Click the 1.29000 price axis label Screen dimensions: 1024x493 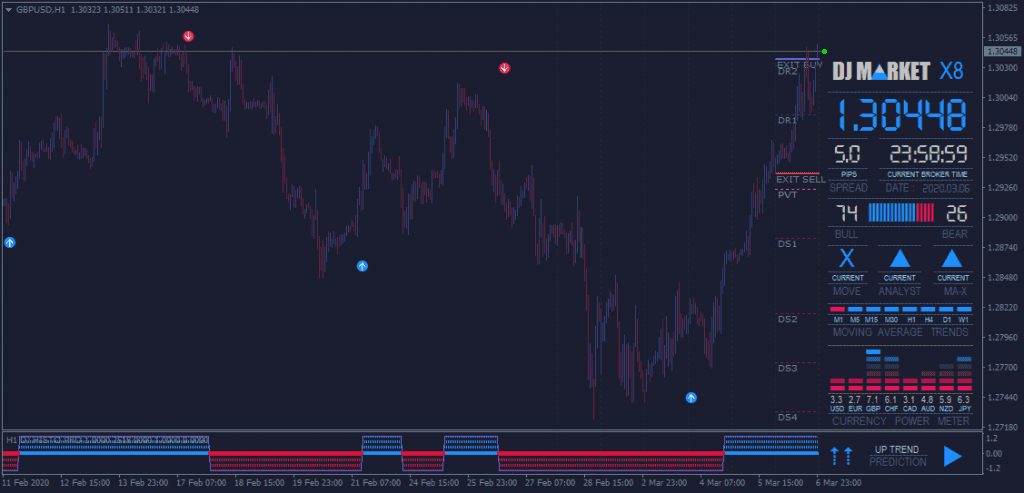1002,217
